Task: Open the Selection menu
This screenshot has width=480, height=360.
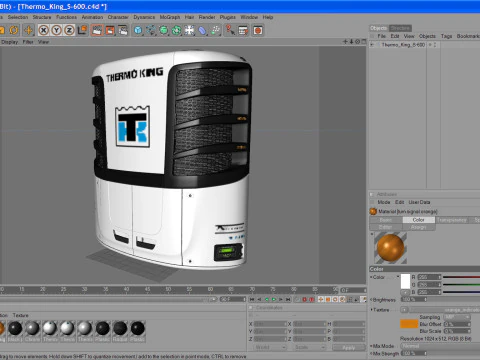Action: coord(18,17)
